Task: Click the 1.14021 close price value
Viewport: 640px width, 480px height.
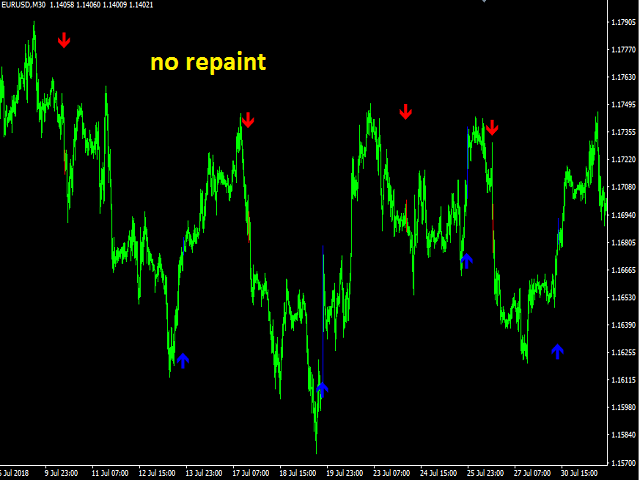Action: [141, 5]
